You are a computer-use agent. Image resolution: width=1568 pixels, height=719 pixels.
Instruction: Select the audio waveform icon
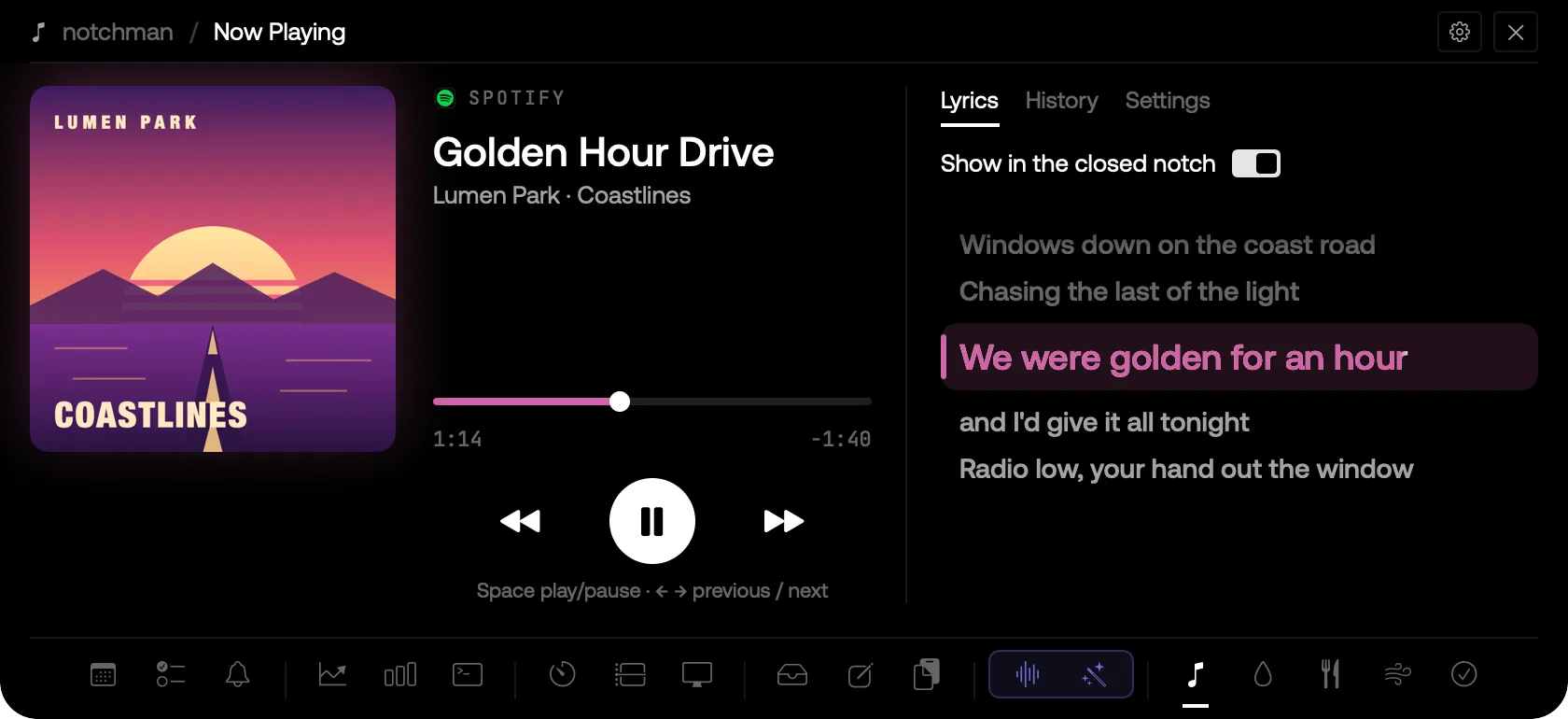1028,674
